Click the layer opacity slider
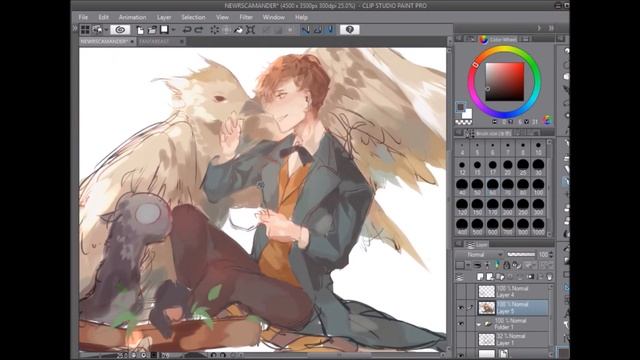640x360 pixels. (x=521, y=254)
